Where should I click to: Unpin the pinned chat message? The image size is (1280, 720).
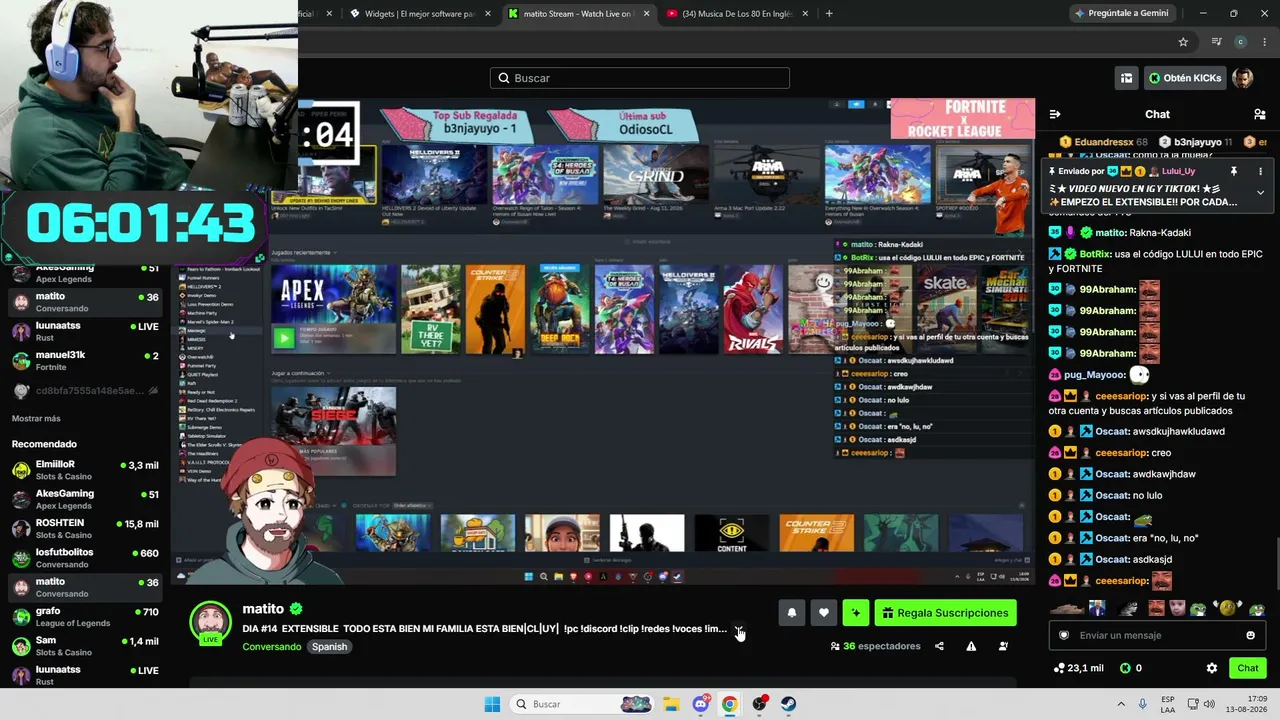click(1234, 171)
